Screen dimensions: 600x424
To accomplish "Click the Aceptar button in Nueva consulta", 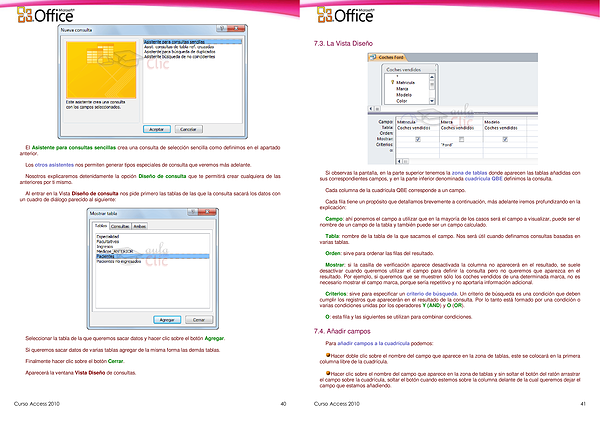I will tap(157, 130).
